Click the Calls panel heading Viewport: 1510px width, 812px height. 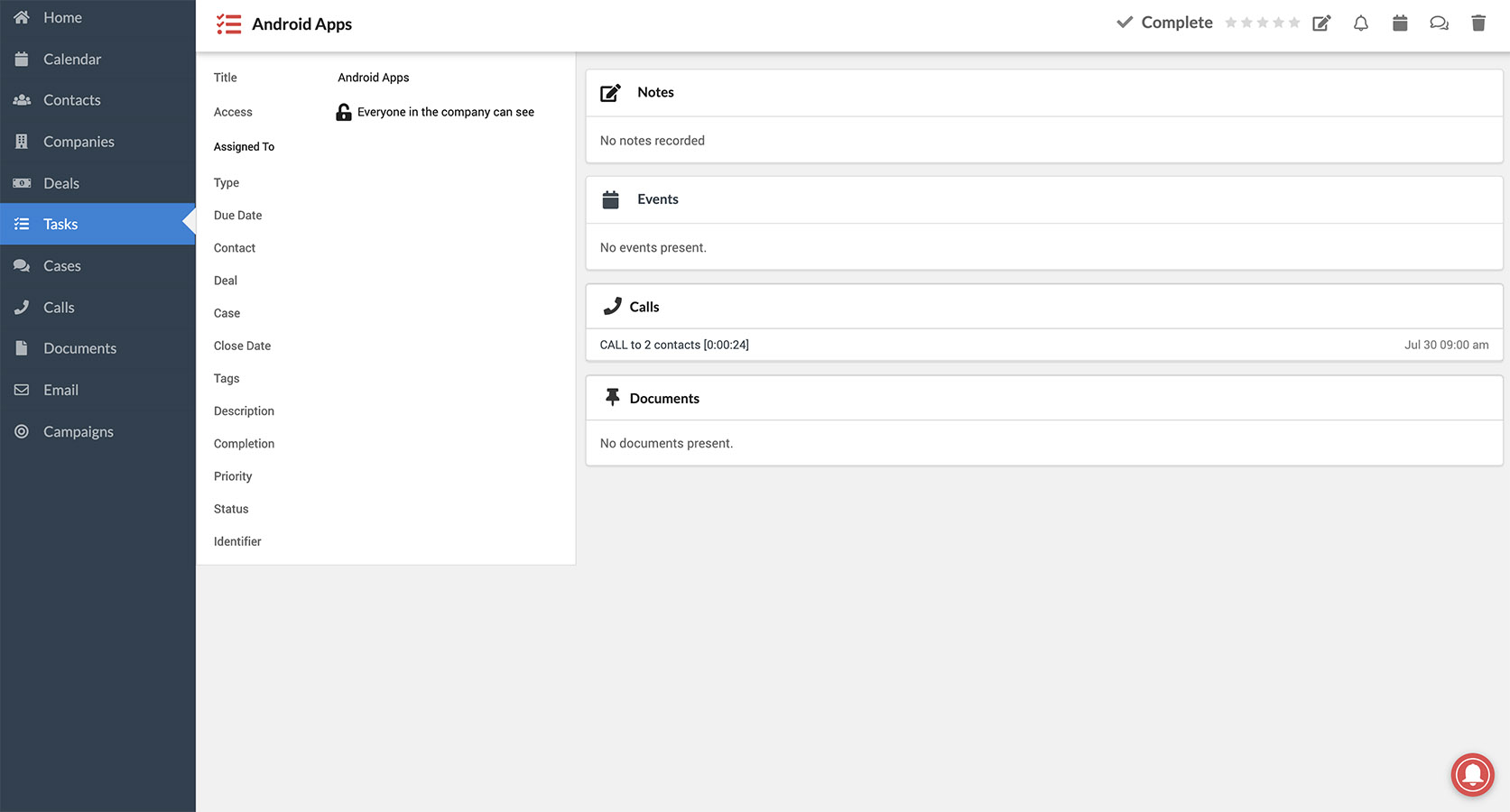[644, 307]
